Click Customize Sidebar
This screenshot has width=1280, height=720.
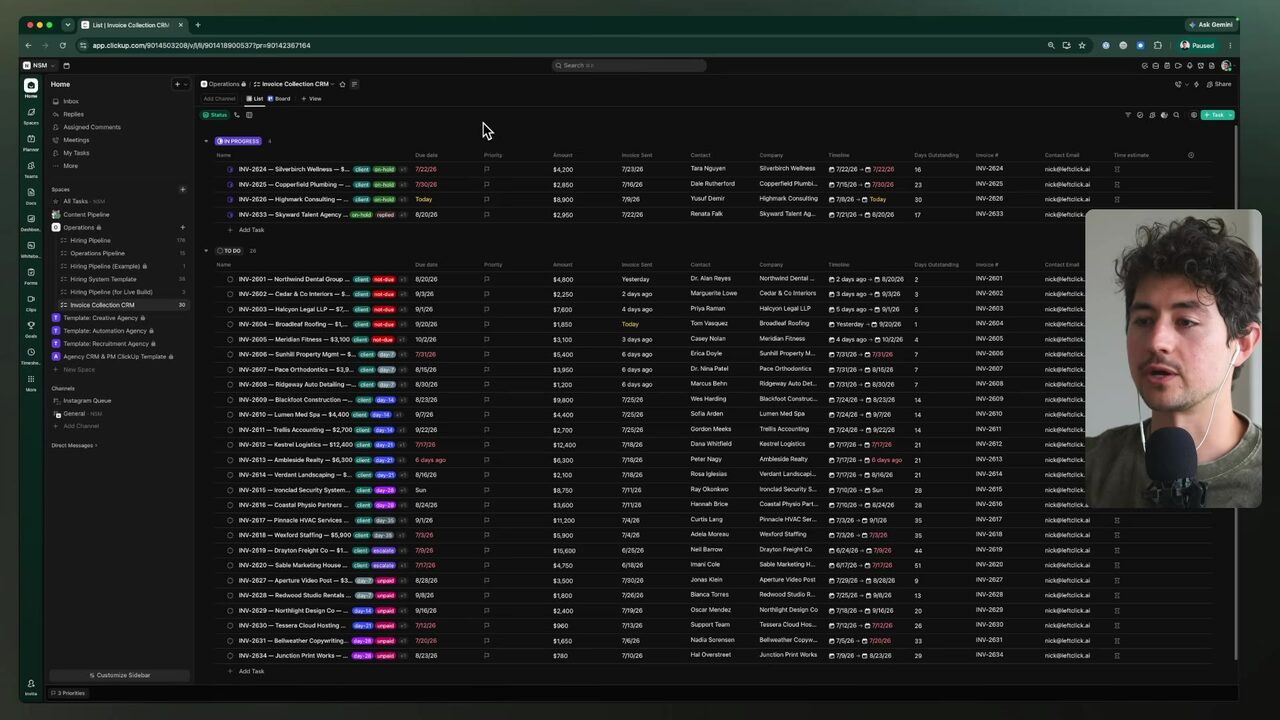119,675
